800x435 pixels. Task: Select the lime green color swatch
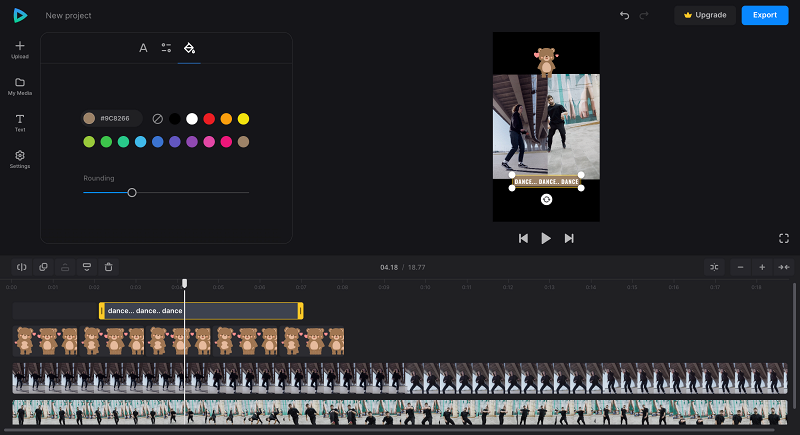[89, 142]
